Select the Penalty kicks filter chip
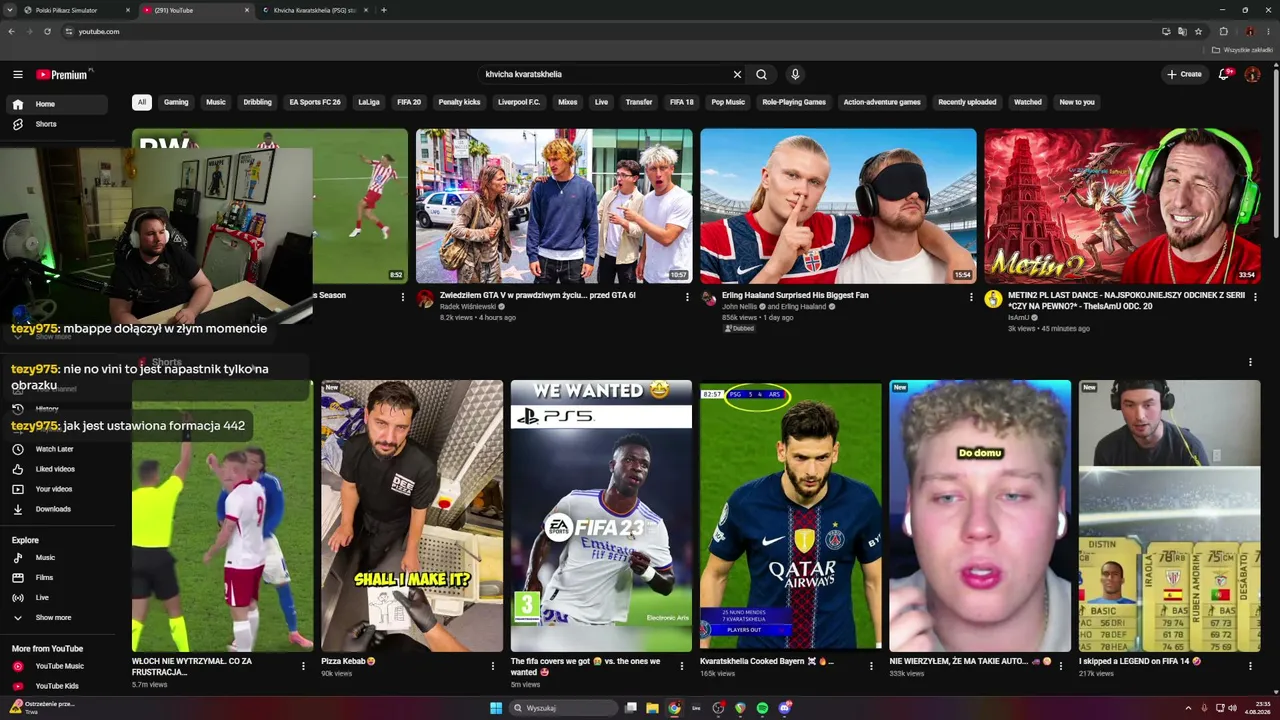This screenshot has height=720, width=1280. [459, 102]
